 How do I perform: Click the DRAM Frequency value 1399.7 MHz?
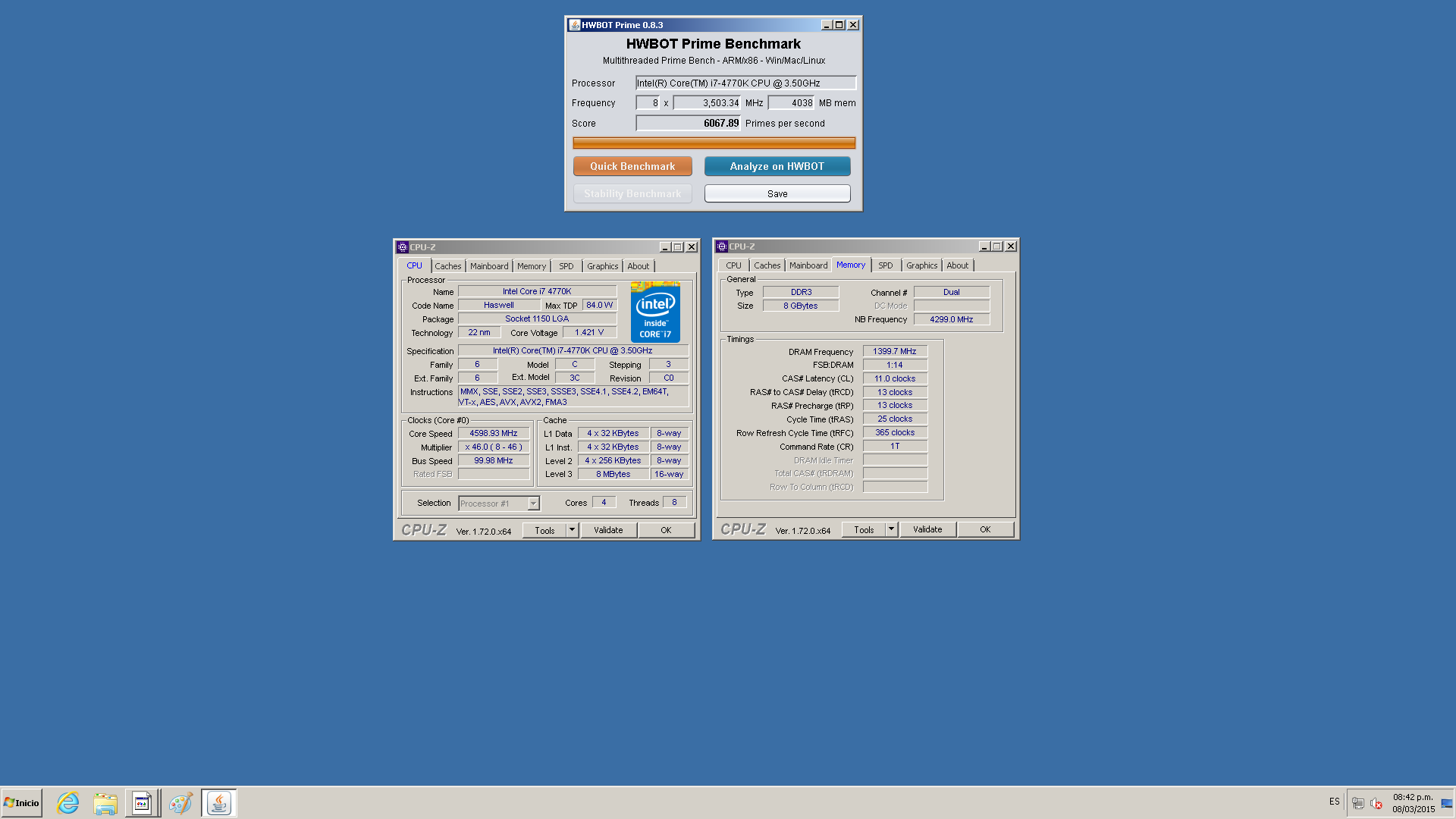click(895, 351)
